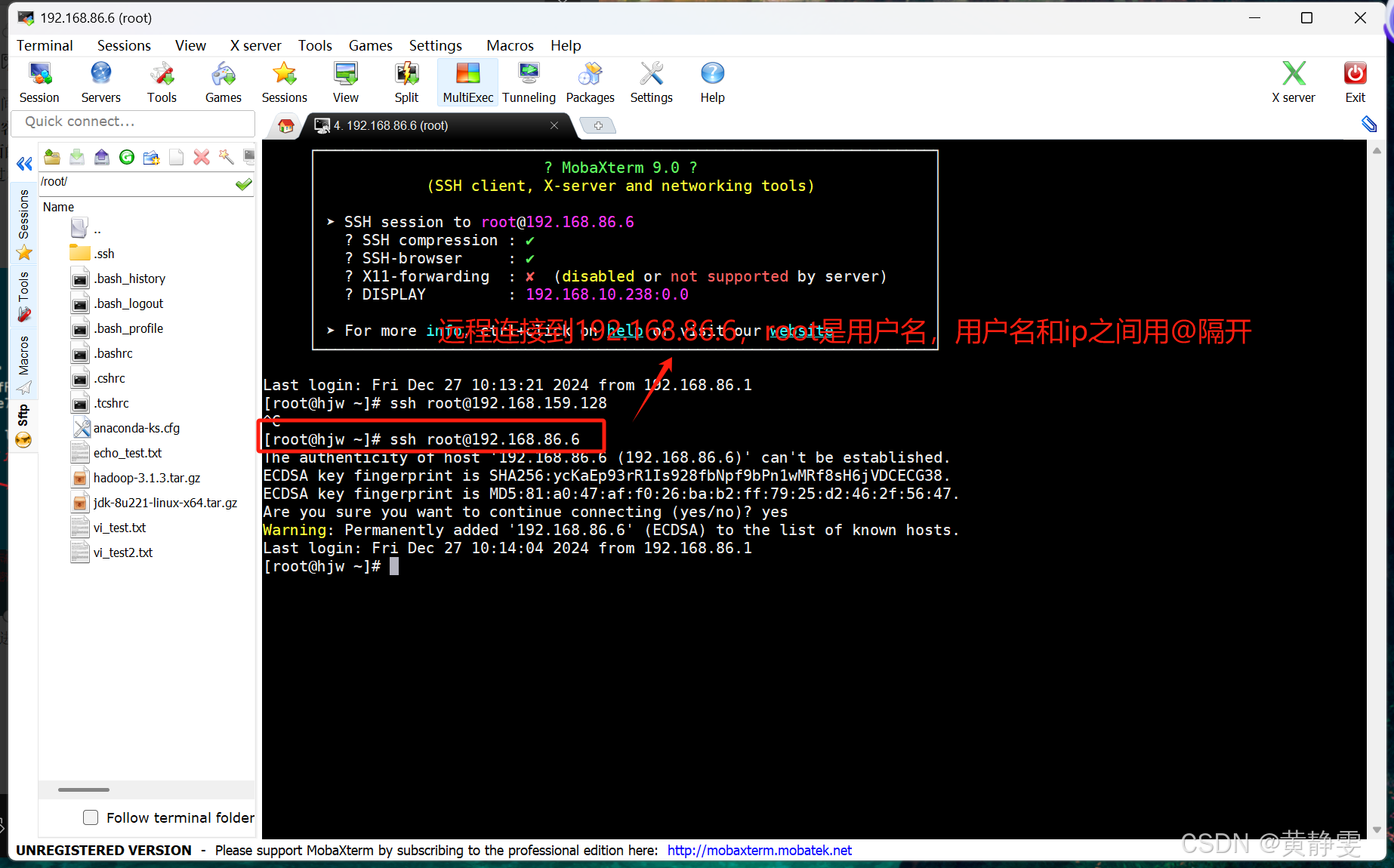This screenshot has width=1394, height=868.
Task: Select the .tcshrc file
Action: pyautogui.click(x=100, y=403)
